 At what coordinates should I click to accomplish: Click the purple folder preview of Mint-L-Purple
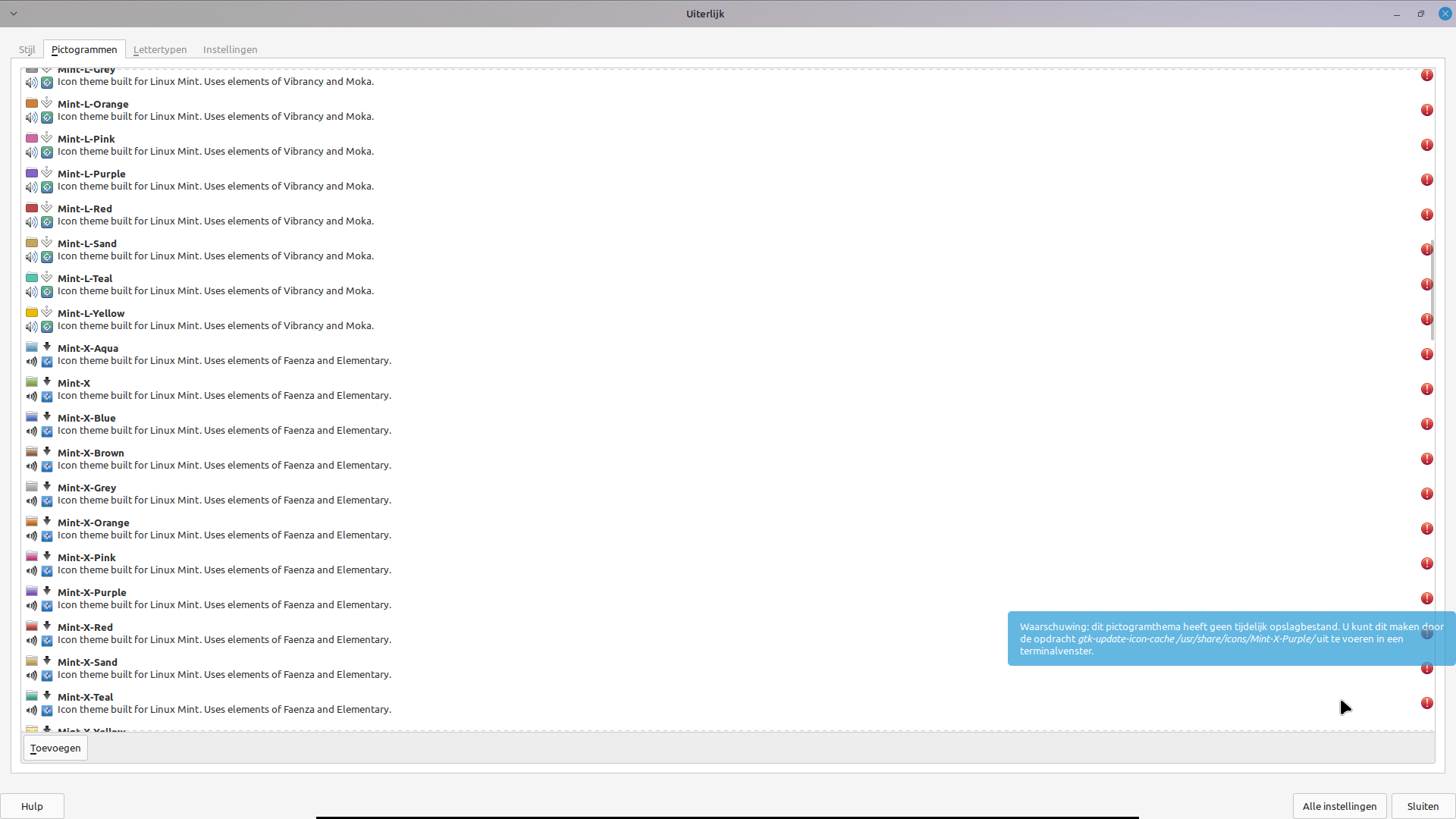[32, 173]
